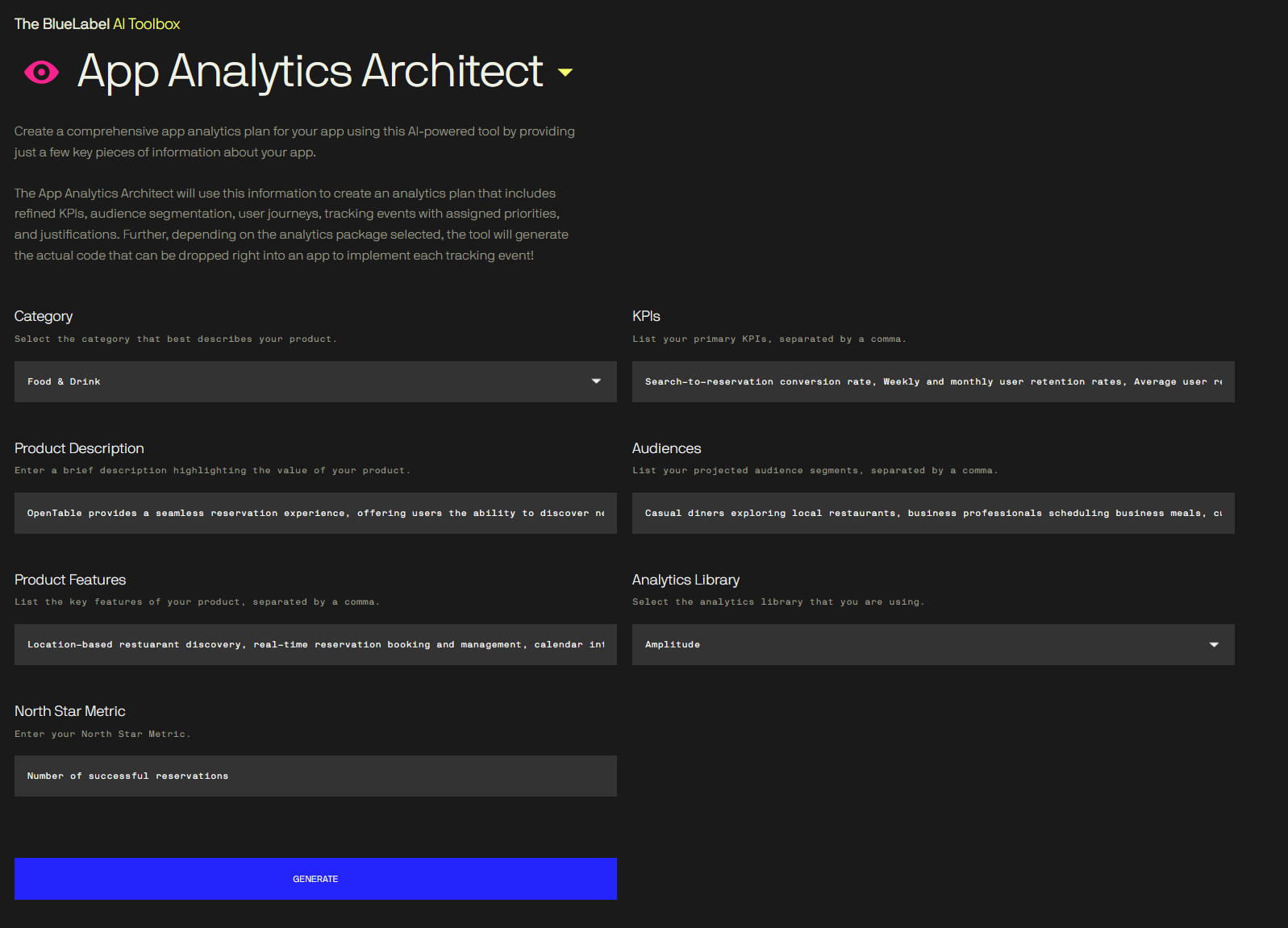This screenshot has height=928, width=1288.
Task: Click the paragraph starting 'The App Analytics Architect will use'
Action: [x=291, y=224]
